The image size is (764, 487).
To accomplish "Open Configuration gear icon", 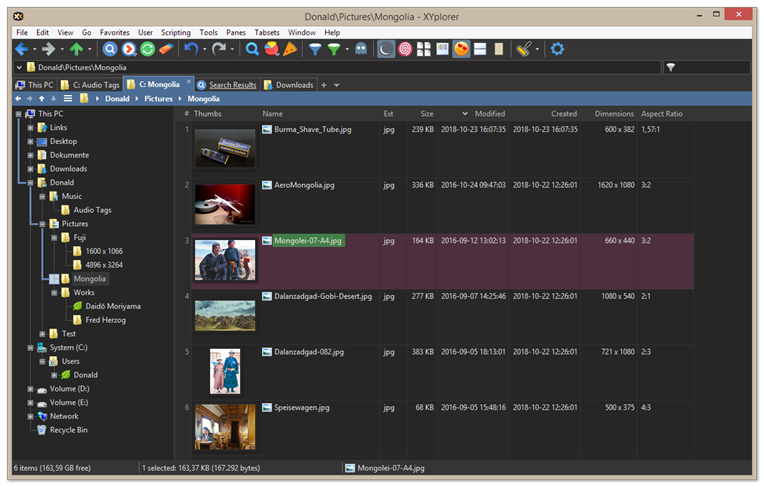I will 557,49.
